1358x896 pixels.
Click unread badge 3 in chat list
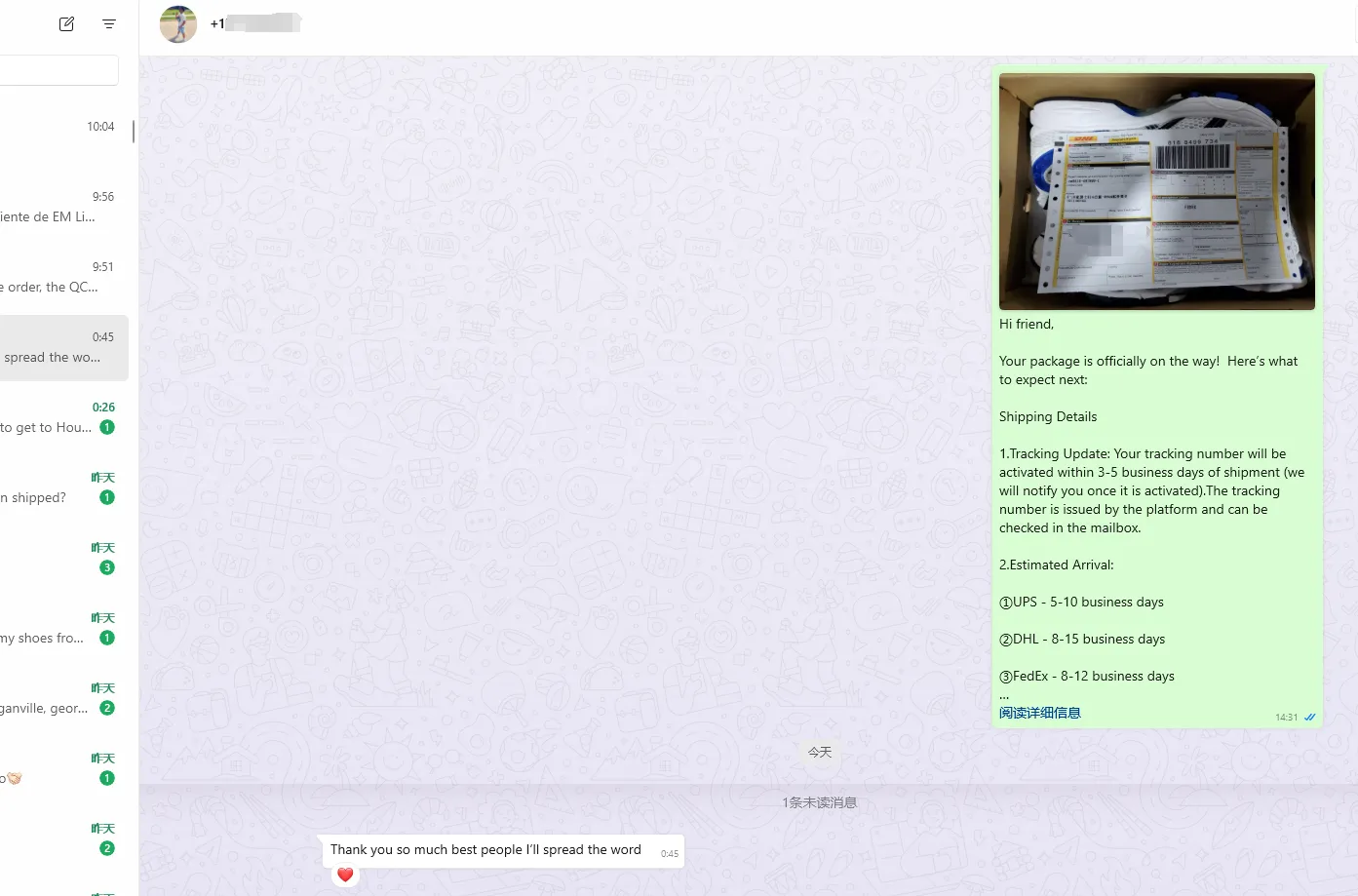click(x=107, y=567)
